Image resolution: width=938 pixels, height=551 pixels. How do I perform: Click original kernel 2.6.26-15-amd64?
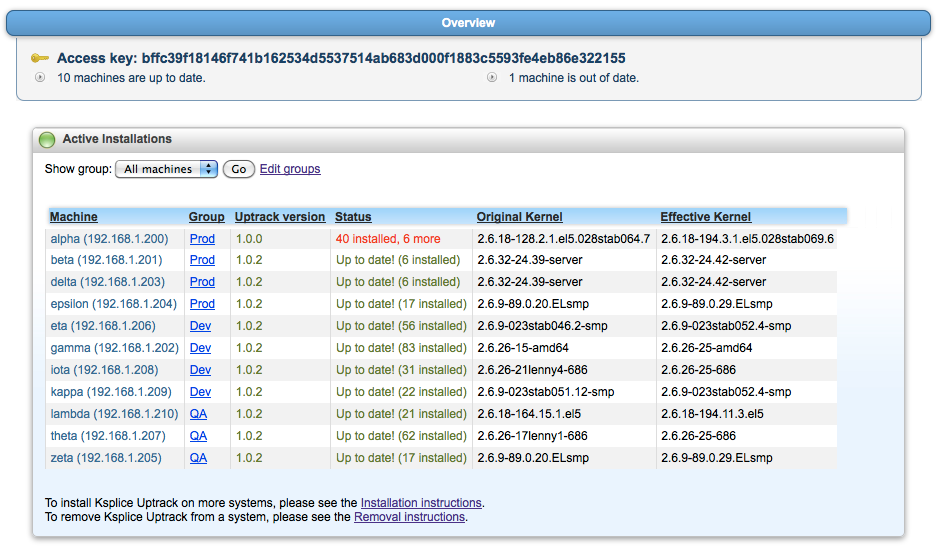(x=523, y=348)
